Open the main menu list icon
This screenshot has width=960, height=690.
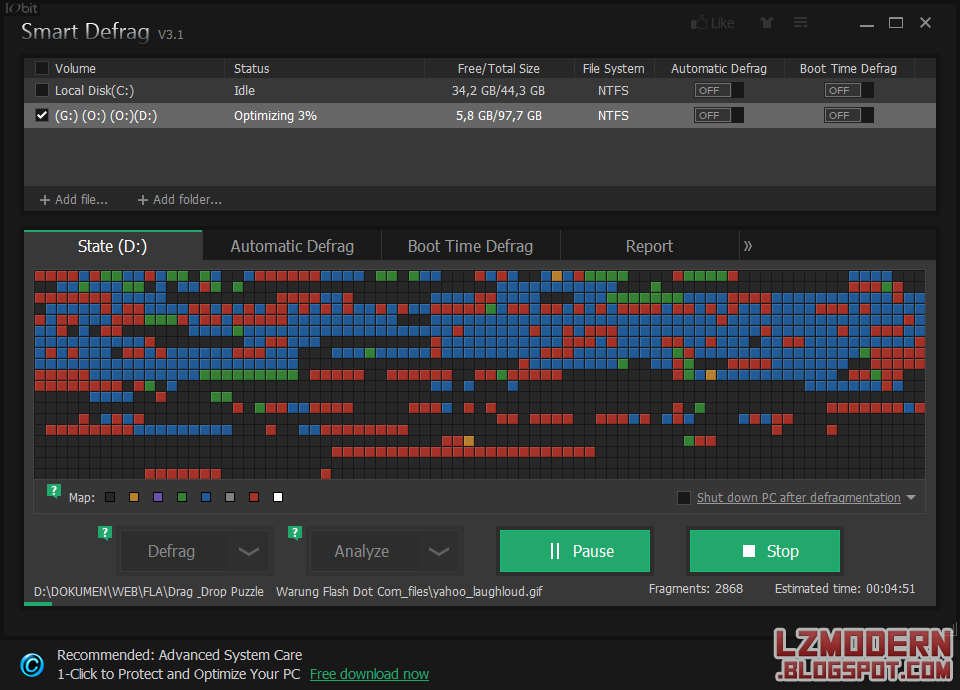coord(800,23)
